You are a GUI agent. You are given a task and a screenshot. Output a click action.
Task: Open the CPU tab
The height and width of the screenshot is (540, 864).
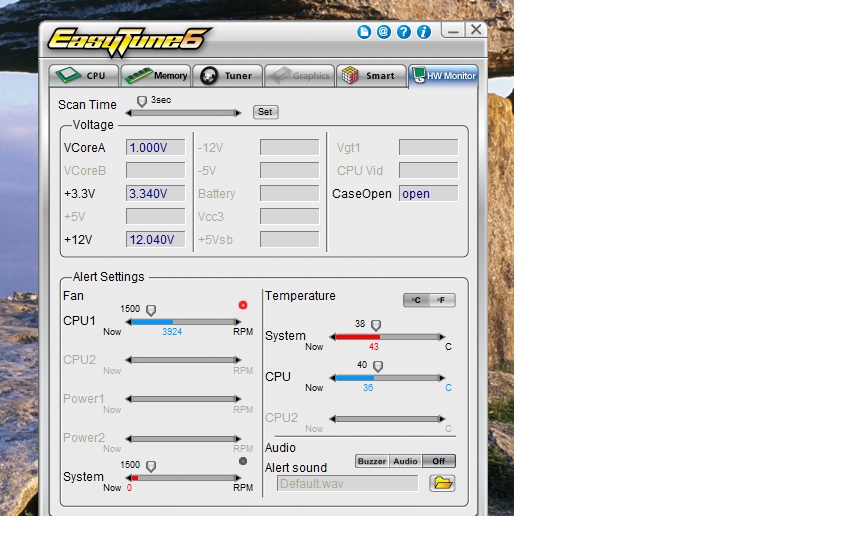(x=84, y=75)
